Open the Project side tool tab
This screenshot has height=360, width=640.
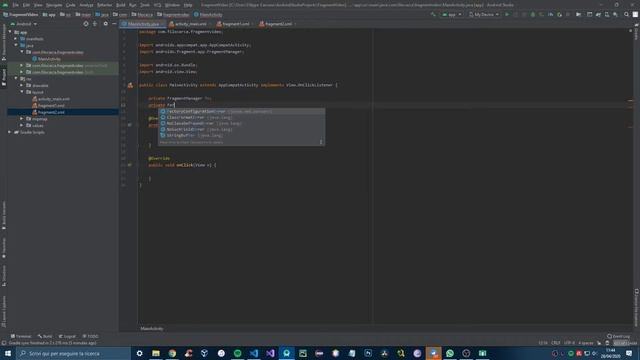(4, 77)
